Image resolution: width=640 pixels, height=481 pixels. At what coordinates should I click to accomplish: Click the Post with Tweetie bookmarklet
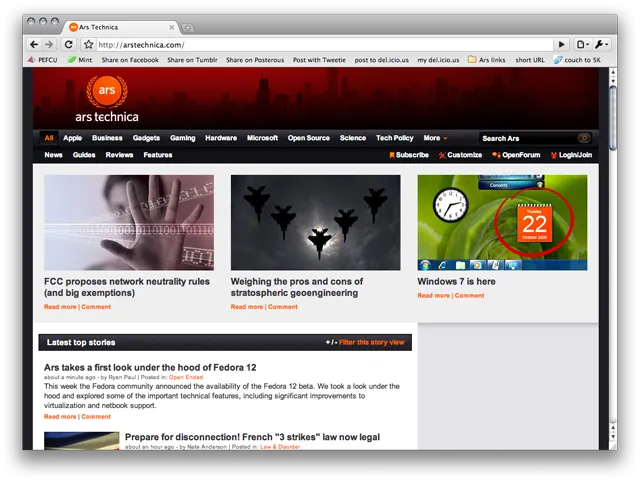pos(319,60)
